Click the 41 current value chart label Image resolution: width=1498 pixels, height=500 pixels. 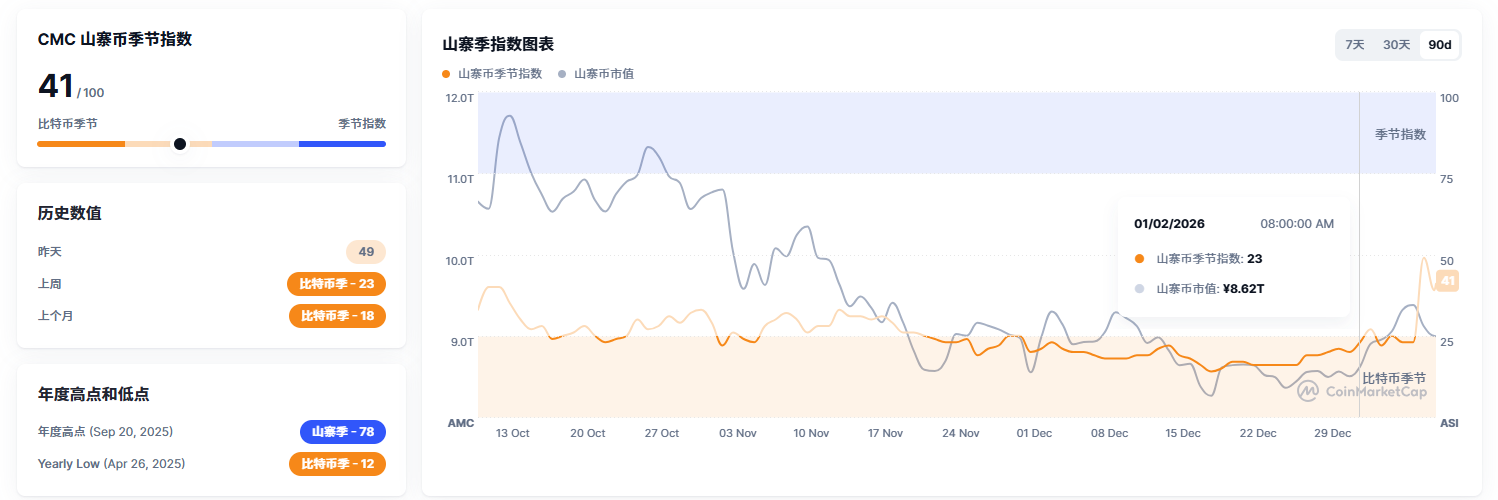point(1446,281)
